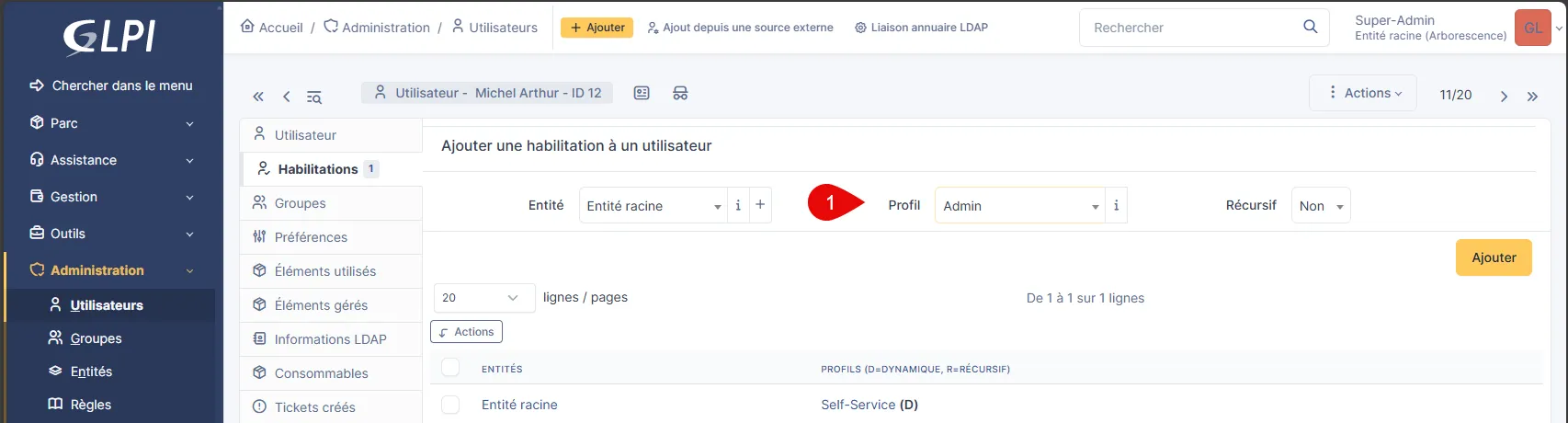Open Utilisateurs in the sidebar
This screenshot has width=1568, height=423.
point(110,305)
